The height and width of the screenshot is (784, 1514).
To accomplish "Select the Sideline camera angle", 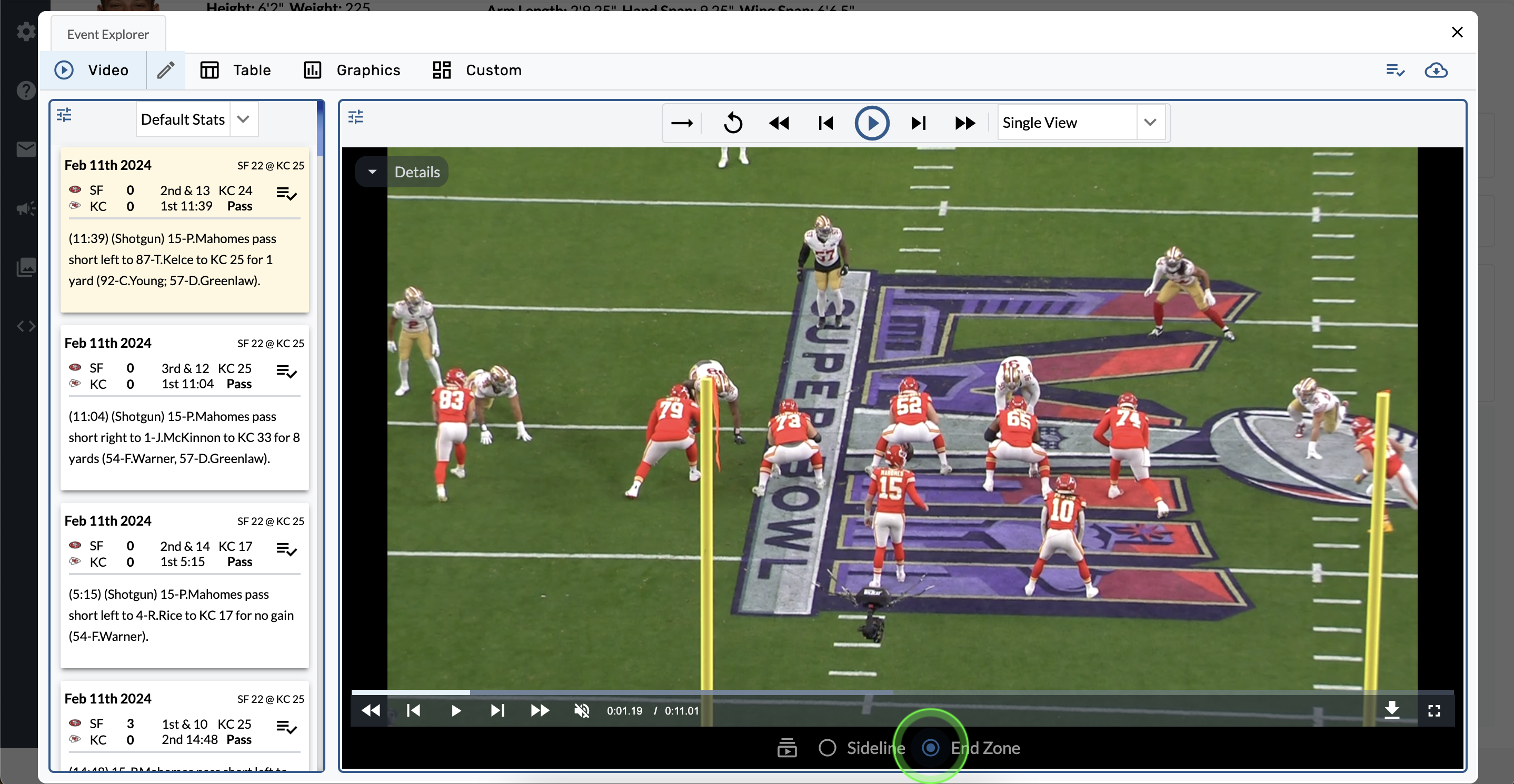I will pos(827,748).
